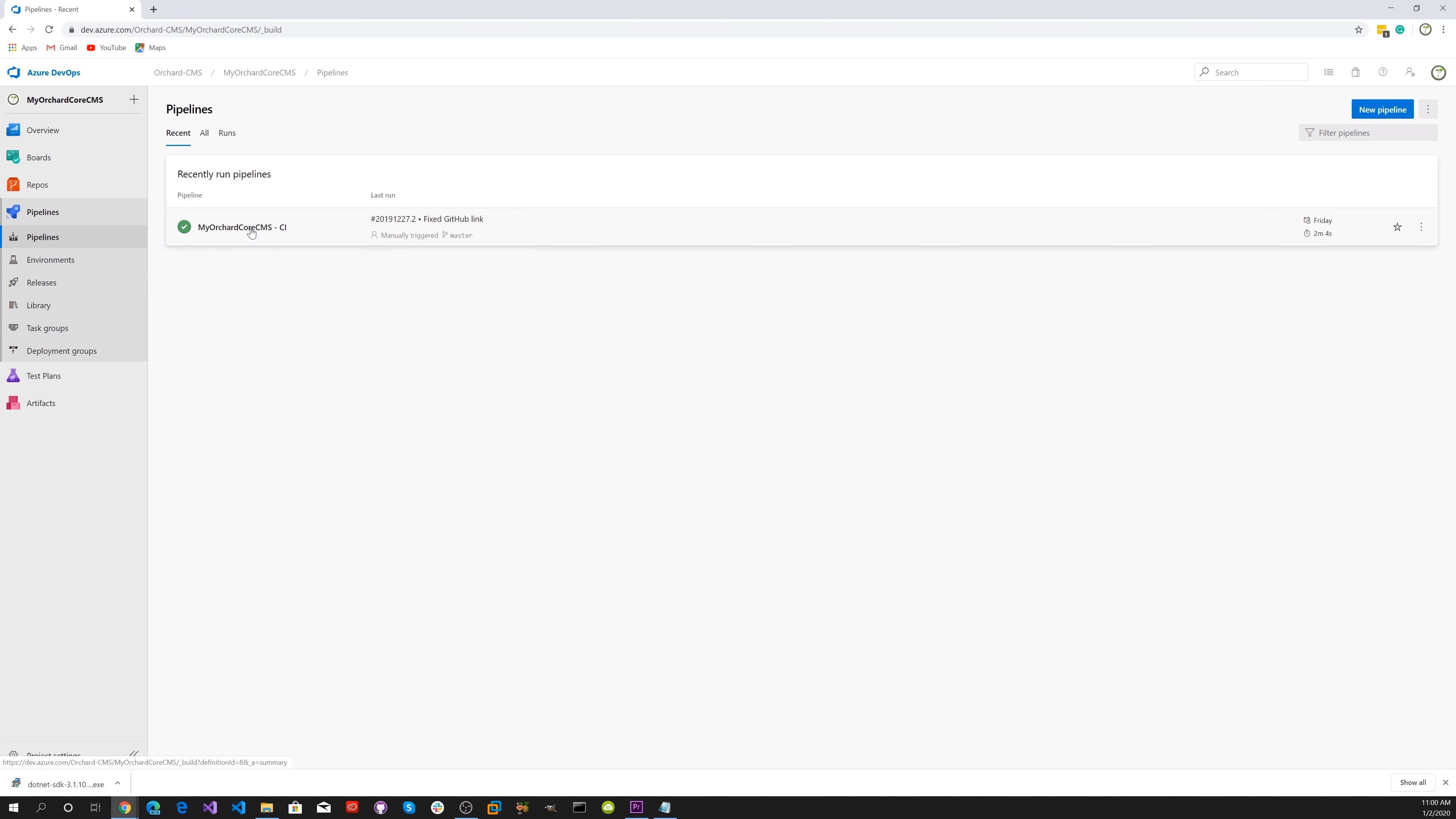1456x819 pixels.
Task: Open the Gmail bookmark
Action: click(x=61, y=47)
